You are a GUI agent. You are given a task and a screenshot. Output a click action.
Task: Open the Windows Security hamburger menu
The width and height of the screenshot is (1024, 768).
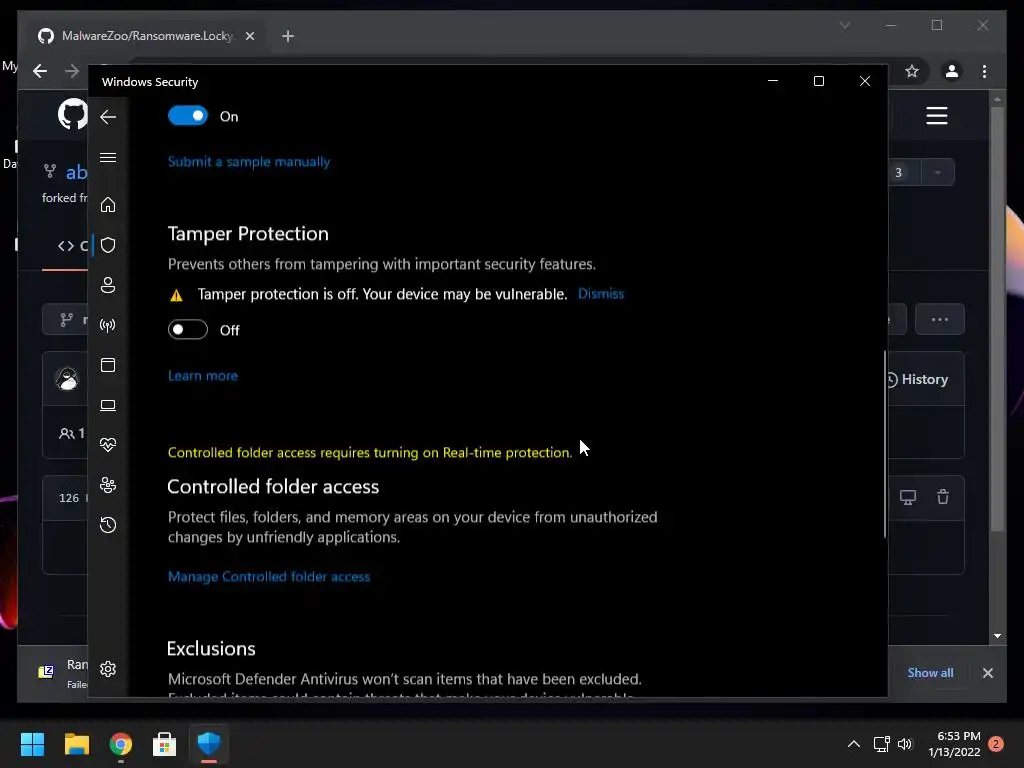pos(108,157)
